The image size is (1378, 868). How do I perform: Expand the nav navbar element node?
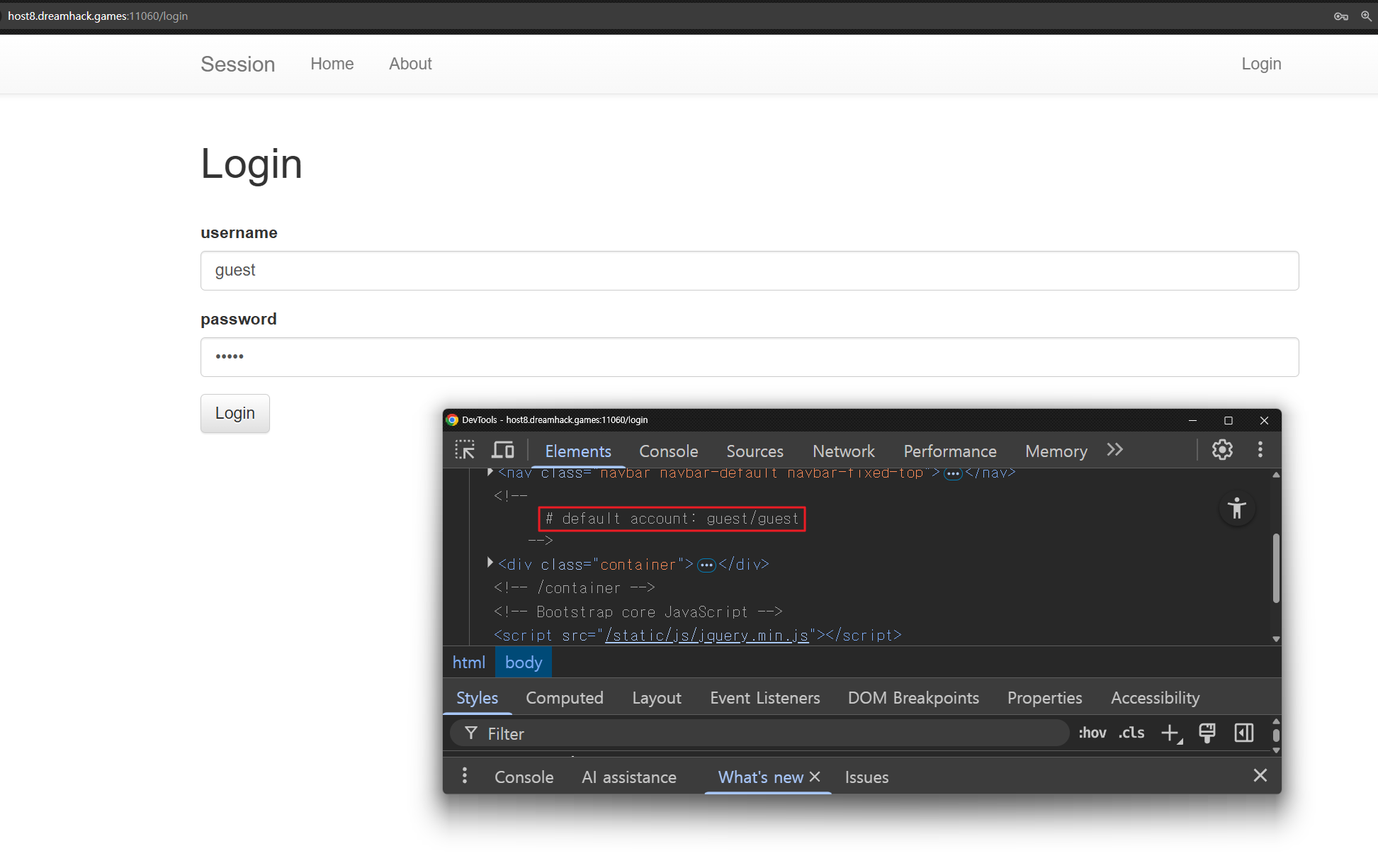(x=490, y=473)
